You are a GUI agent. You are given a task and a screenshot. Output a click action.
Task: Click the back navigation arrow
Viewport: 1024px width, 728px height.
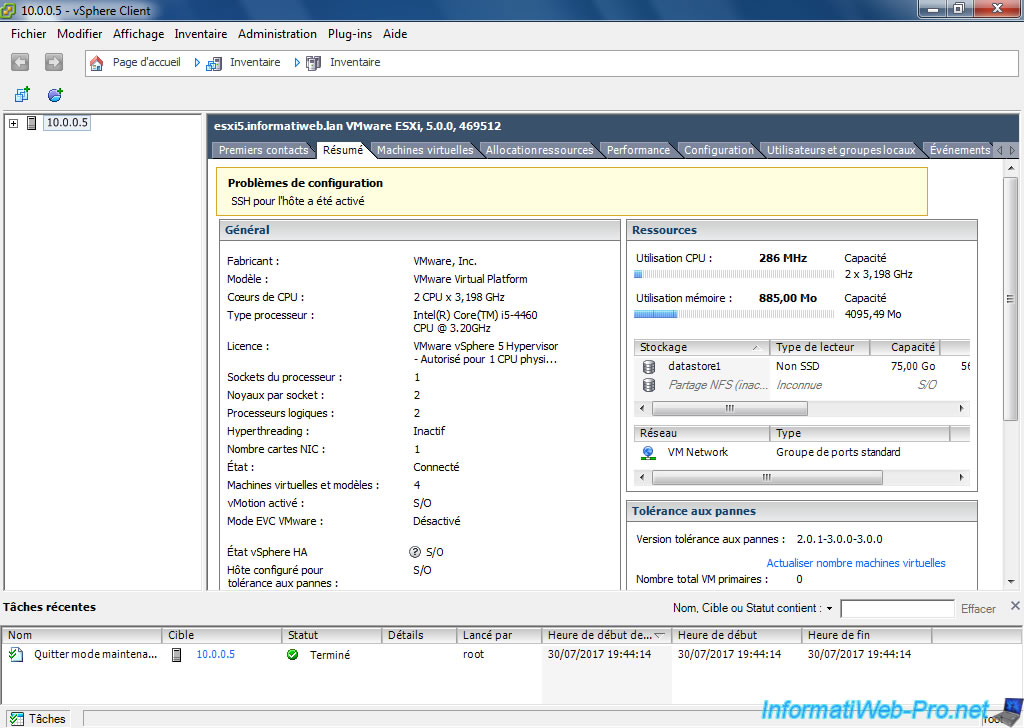(20, 62)
